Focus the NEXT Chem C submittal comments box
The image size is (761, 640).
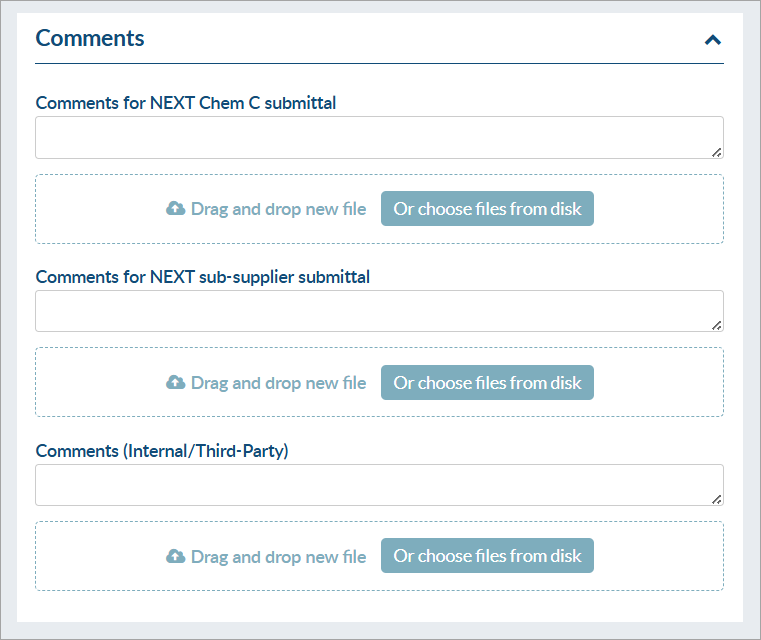tap(379, 137)
